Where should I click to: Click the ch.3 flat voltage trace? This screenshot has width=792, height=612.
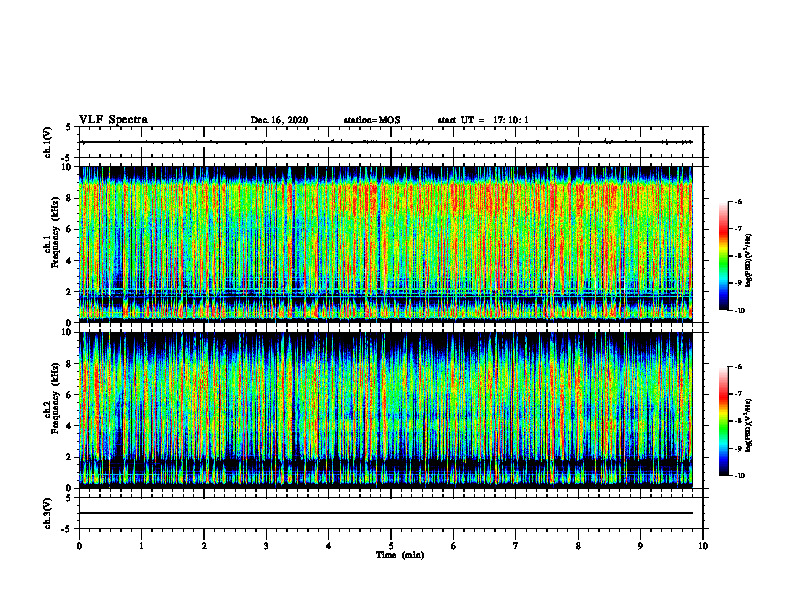pyautogui.click(x=386, y=513)
